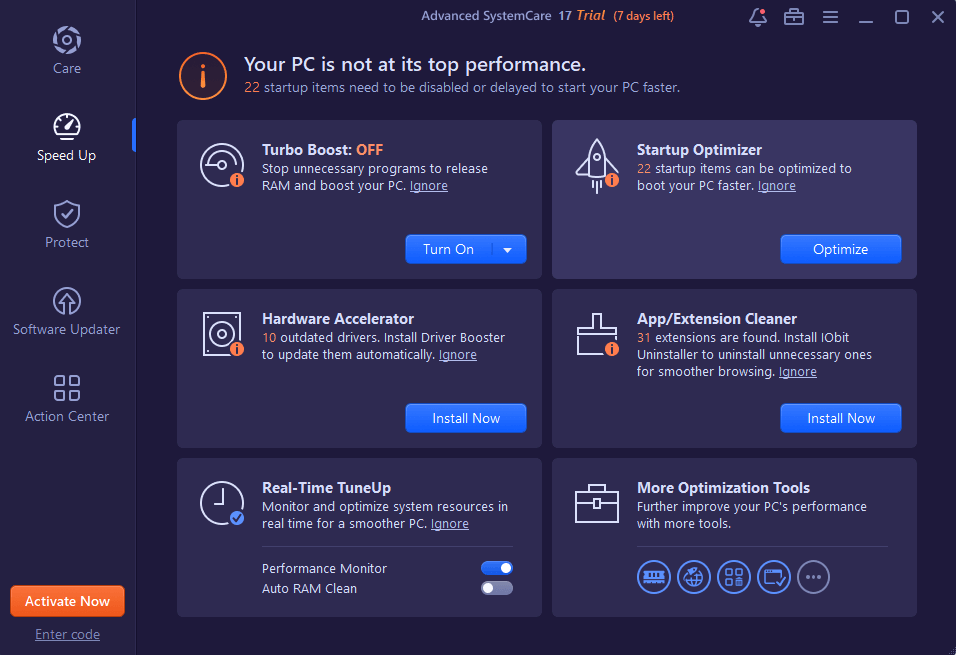956x655 pixels.
Task: Launch the internet booster globe icon
Action: point(694,577)
